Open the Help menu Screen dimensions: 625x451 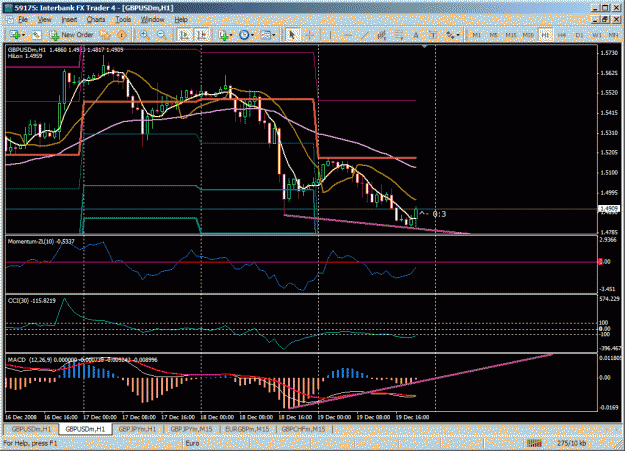point(181,20)
